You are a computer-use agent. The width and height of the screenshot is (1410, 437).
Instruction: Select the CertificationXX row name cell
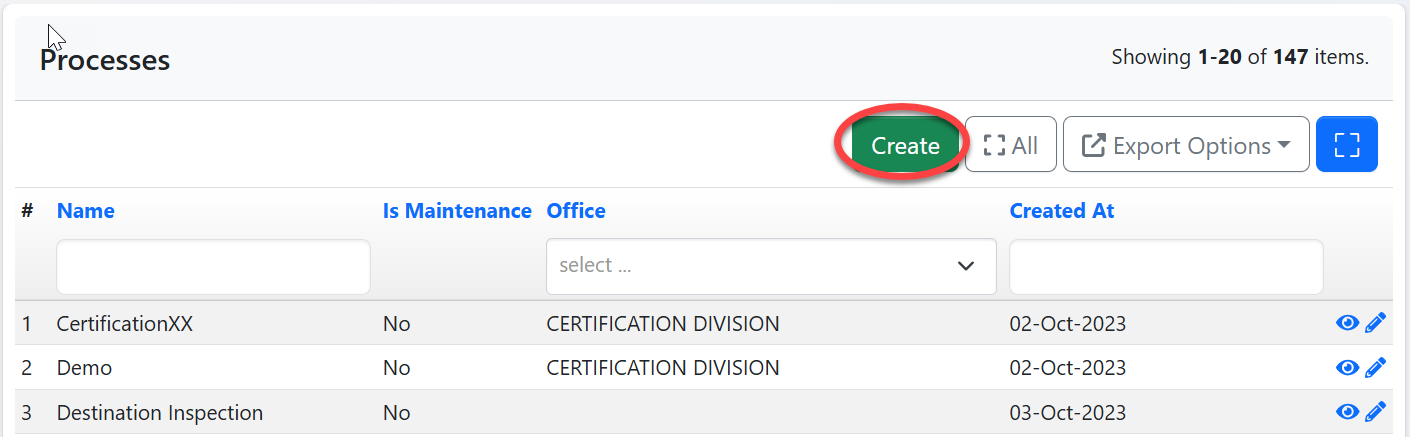(123, 324)
